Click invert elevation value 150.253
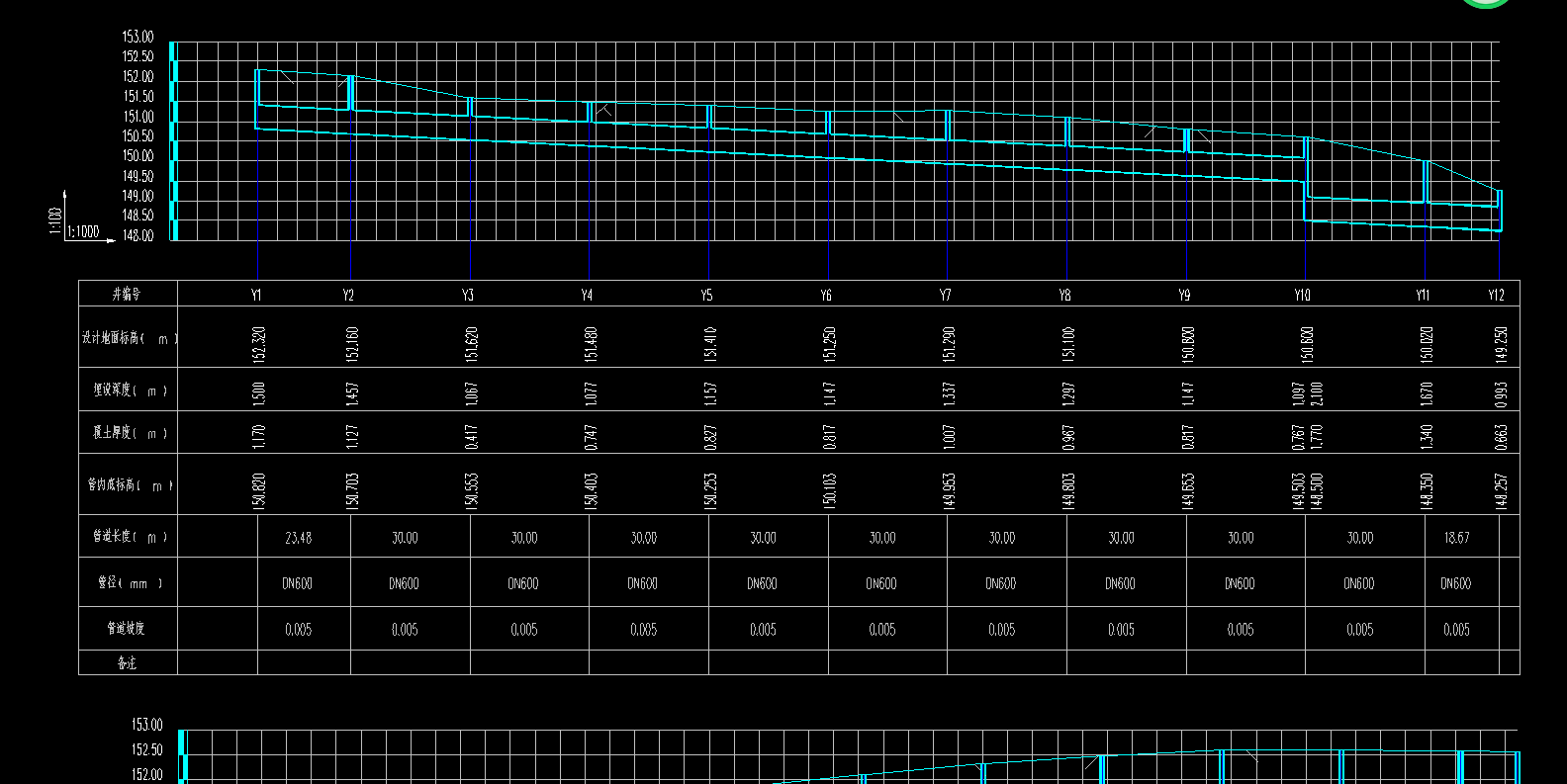 tap(710, 489)
